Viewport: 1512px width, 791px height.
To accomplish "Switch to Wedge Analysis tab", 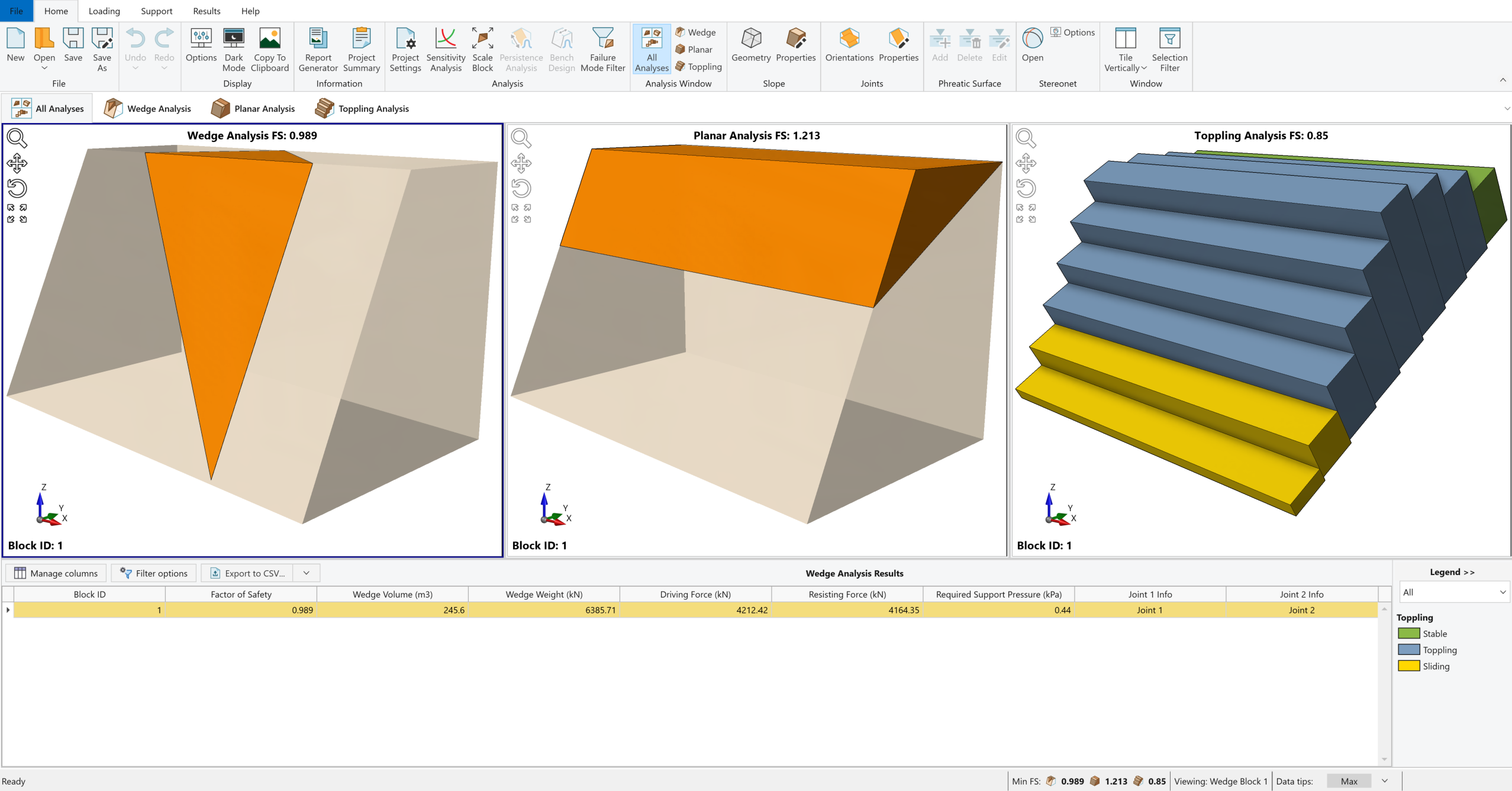I will point(147,108).
